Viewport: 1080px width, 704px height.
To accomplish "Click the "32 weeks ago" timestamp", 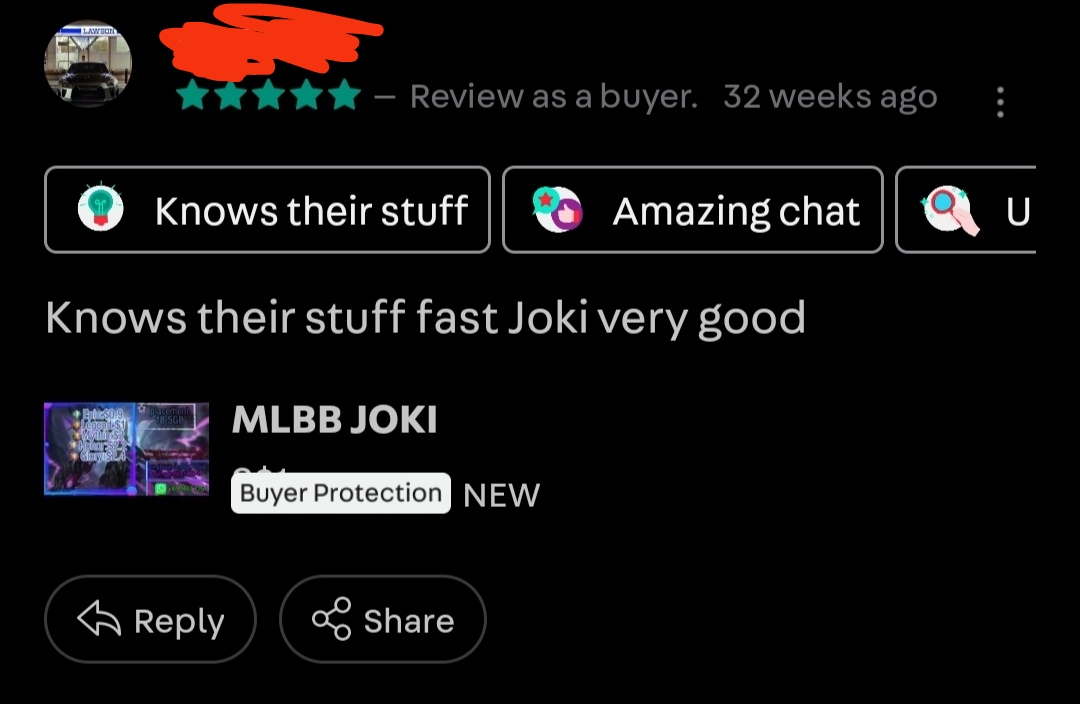I will click(x=830, y=96).
